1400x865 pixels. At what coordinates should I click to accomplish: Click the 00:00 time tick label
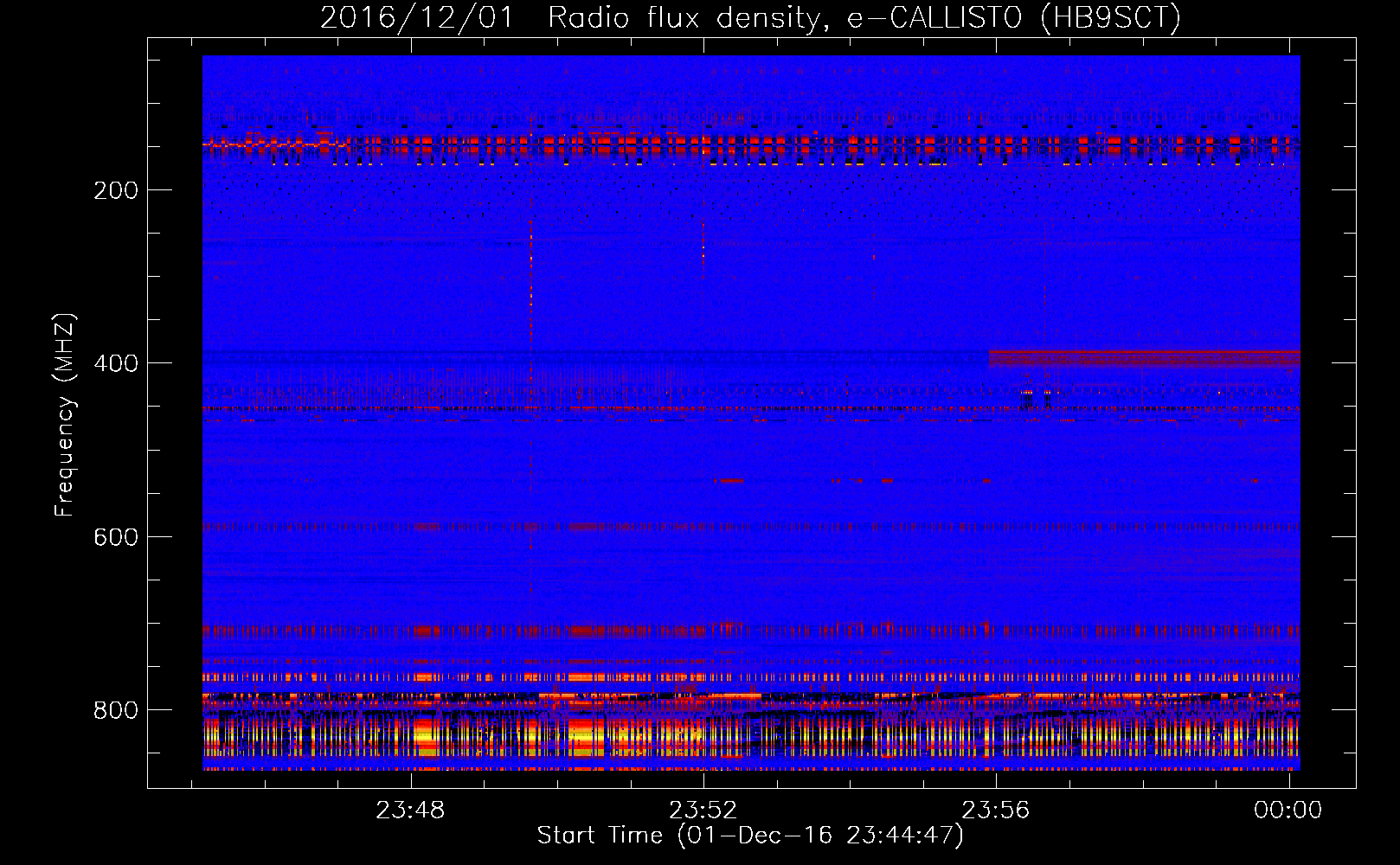[x=1288, y=811]
